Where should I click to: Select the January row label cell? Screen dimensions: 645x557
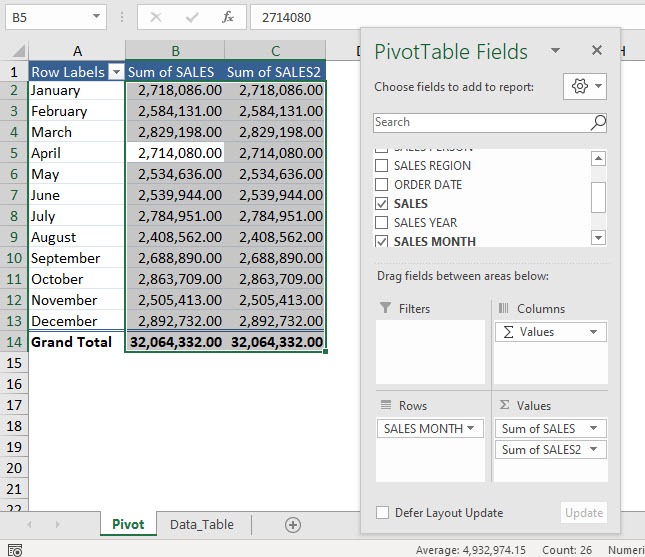(x=77, y=90)
